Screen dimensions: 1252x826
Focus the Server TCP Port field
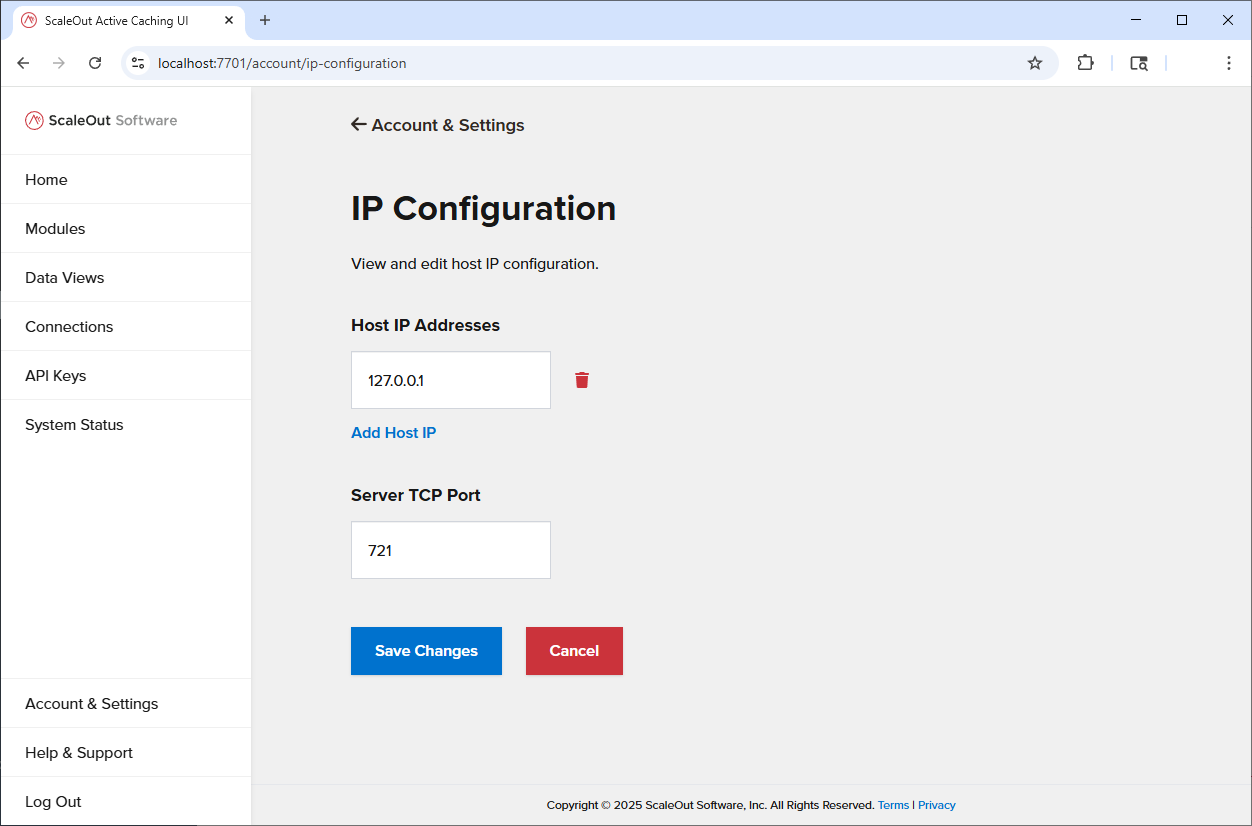450,550
